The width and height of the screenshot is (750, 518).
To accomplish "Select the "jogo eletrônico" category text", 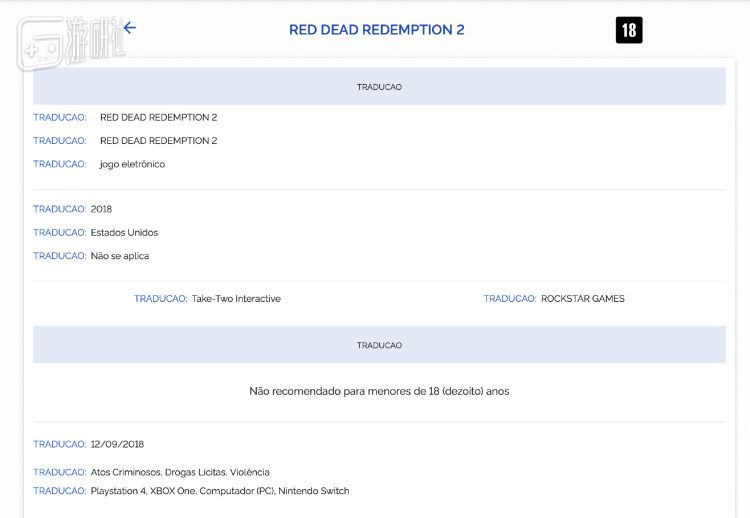I will (x=132, y=164).
